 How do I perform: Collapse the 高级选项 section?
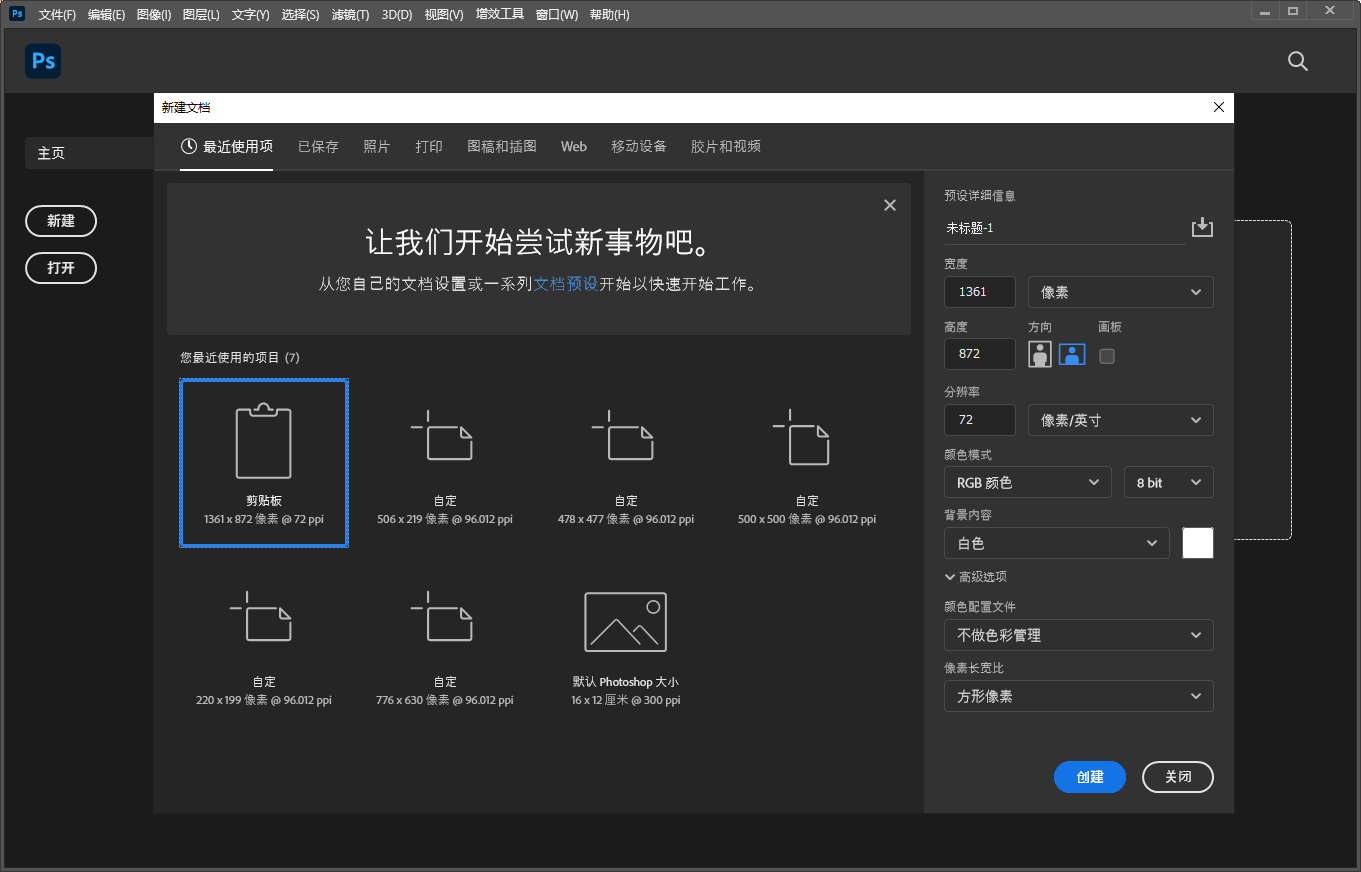[977, 576]
